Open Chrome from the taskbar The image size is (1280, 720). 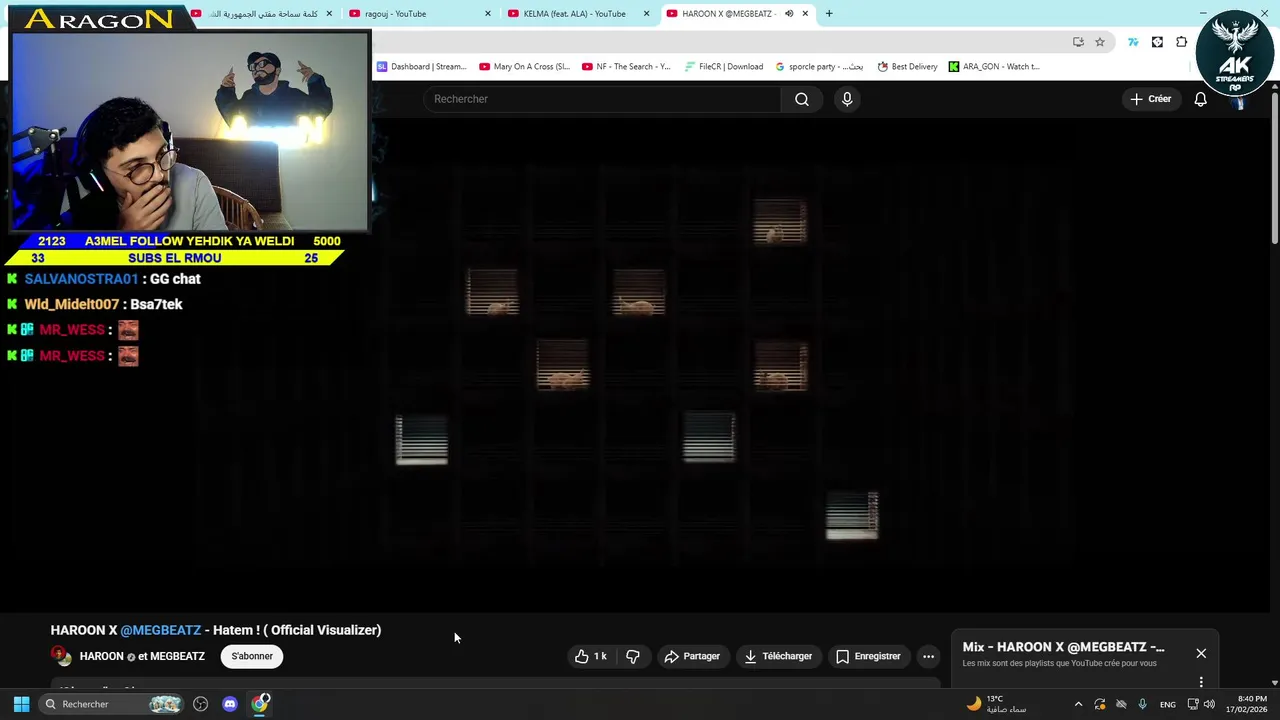click(260, 704)
